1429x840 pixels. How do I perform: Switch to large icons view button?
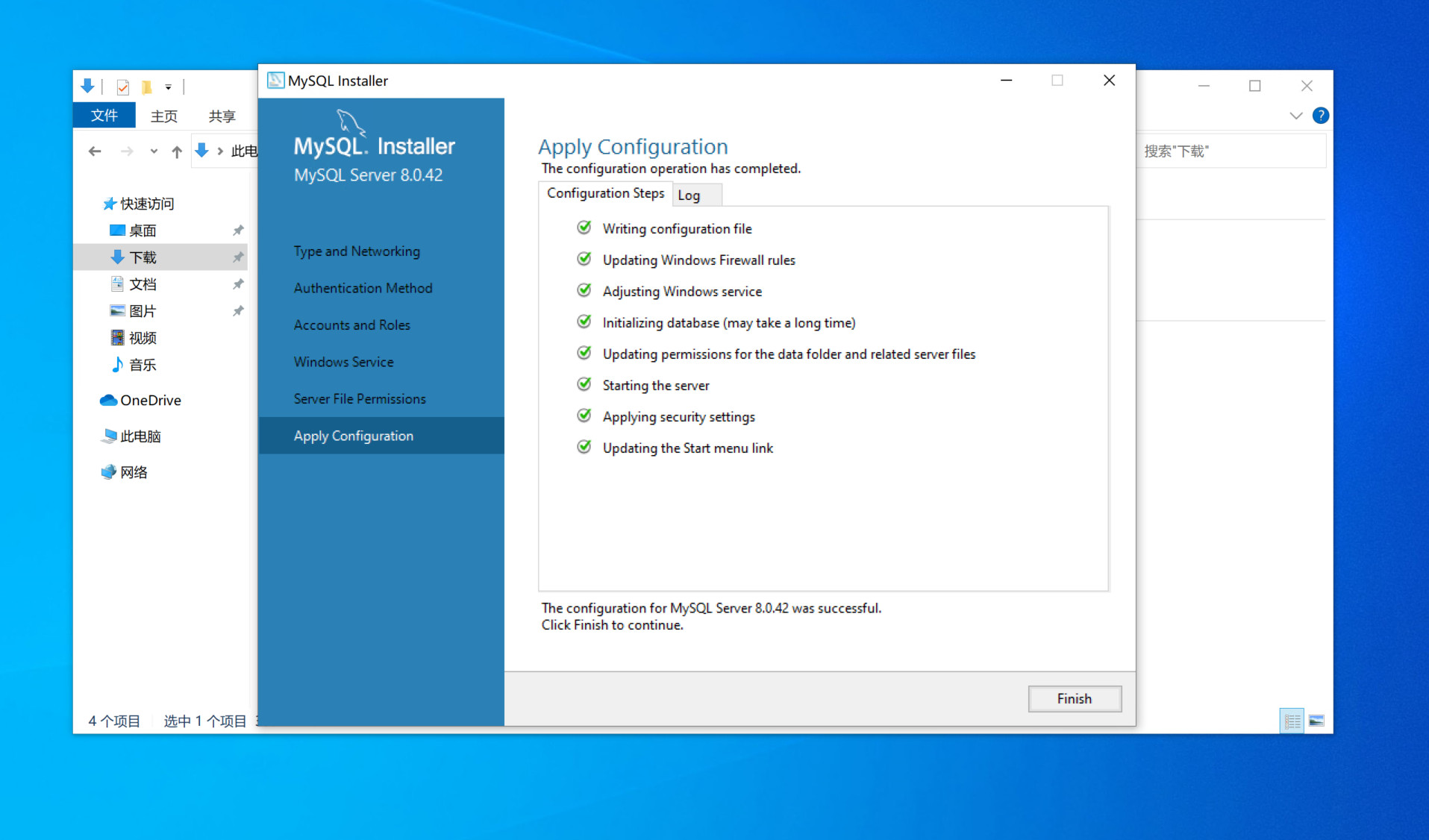coord(1316,721)
